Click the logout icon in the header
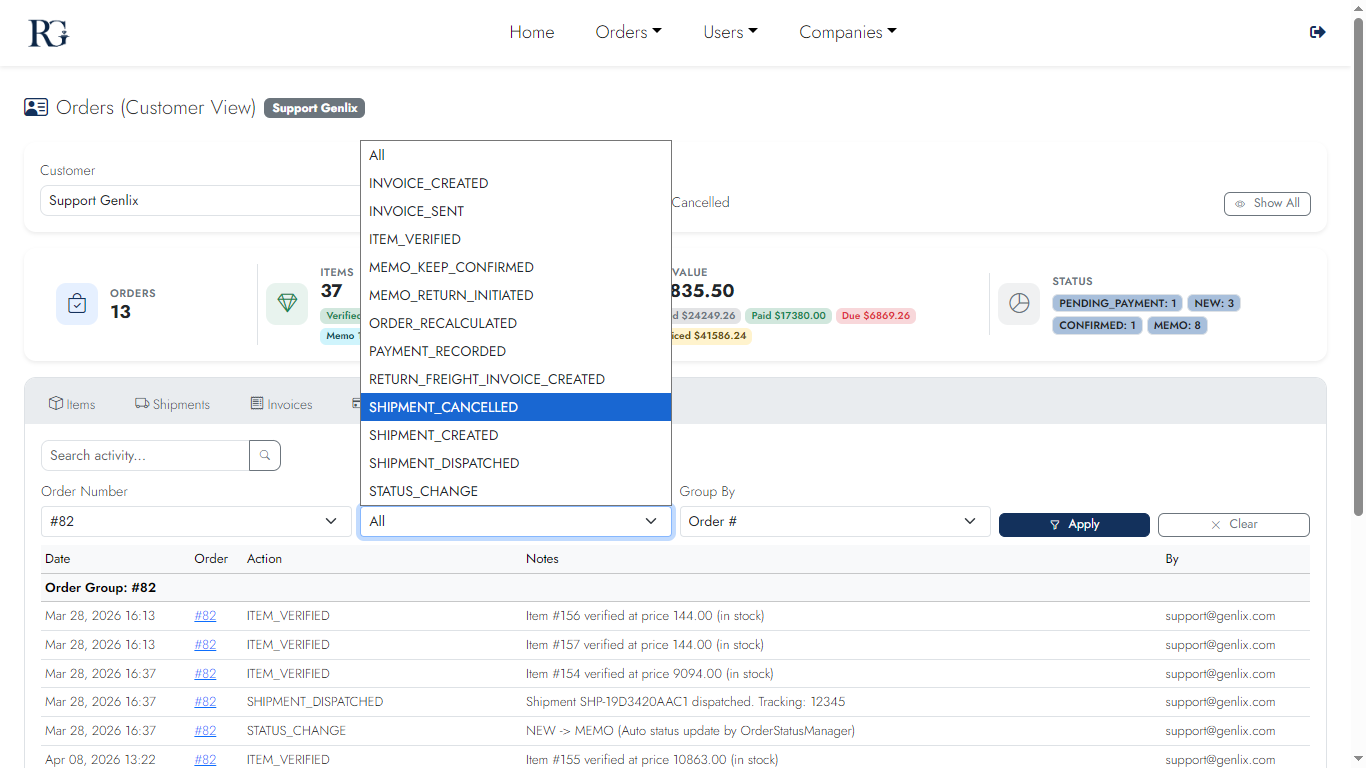This screenshot has height=768, width=1366. click(1317, 32)
